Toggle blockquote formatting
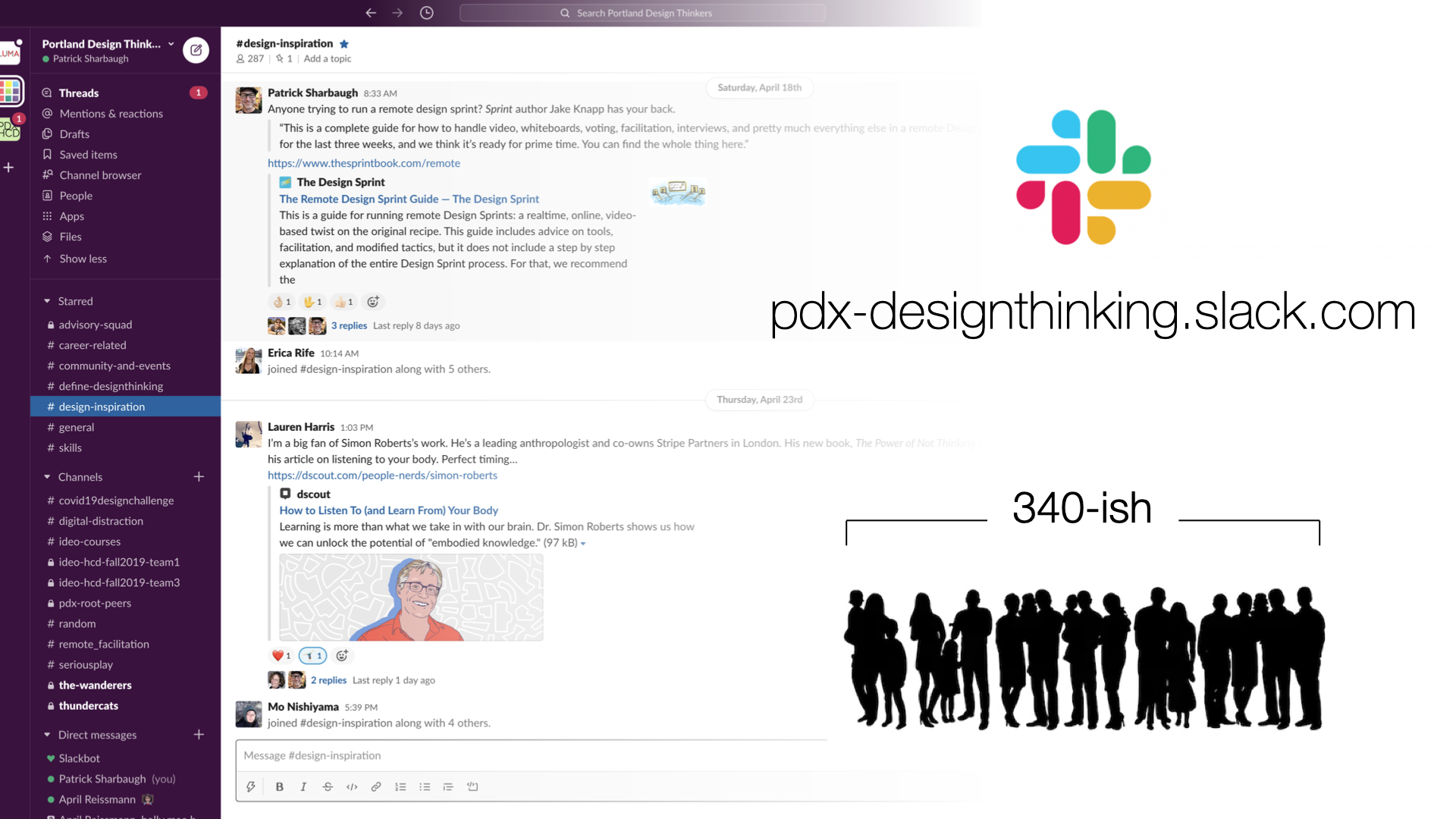This screenshot has width=1456, height=819. click(448, 786)
